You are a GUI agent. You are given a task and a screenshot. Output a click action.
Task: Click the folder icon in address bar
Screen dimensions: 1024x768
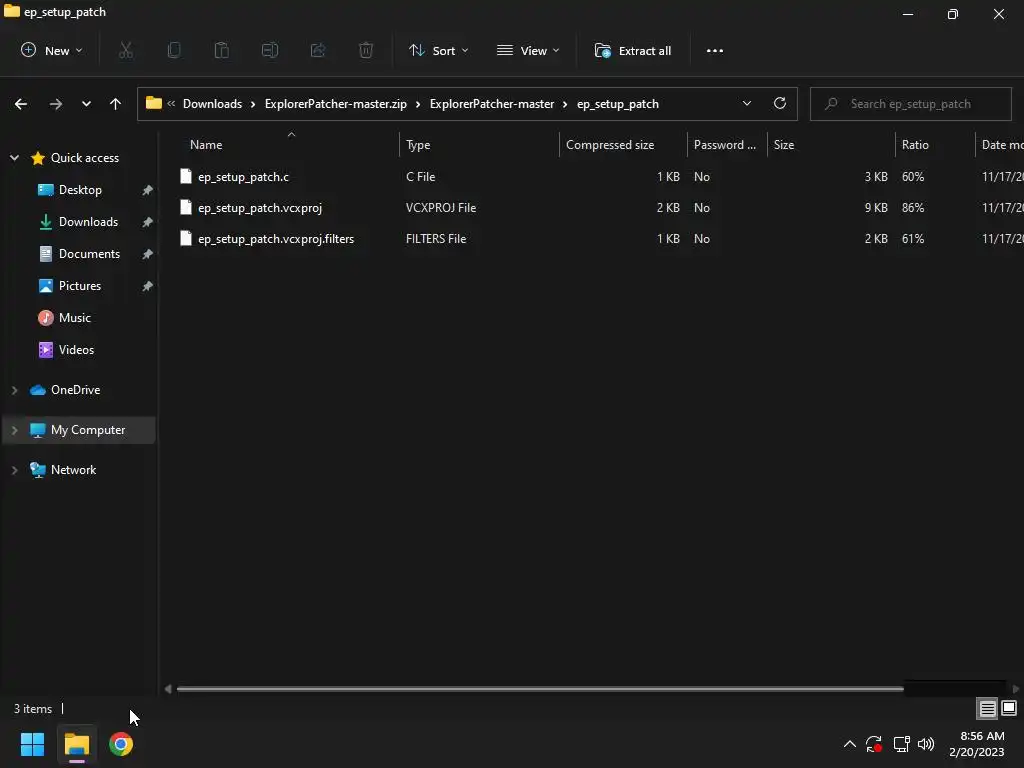(x=153, y=103)
